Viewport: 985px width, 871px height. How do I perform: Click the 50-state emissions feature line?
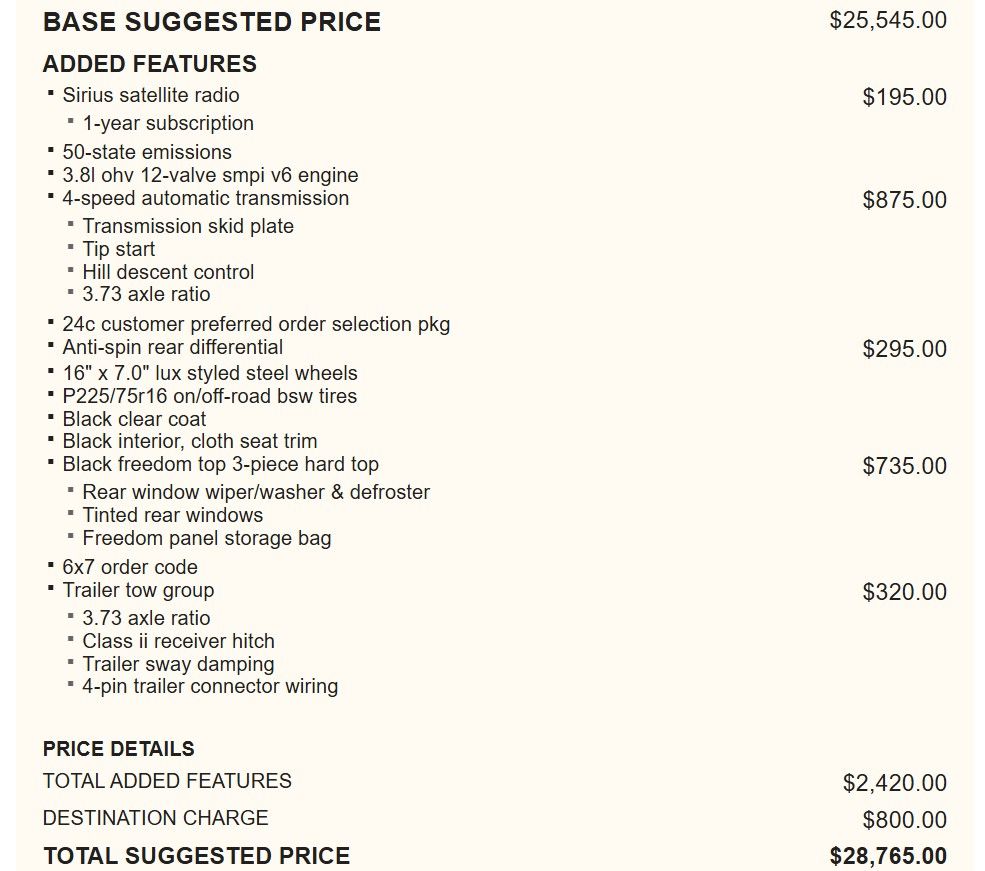(x=147, y=152)
